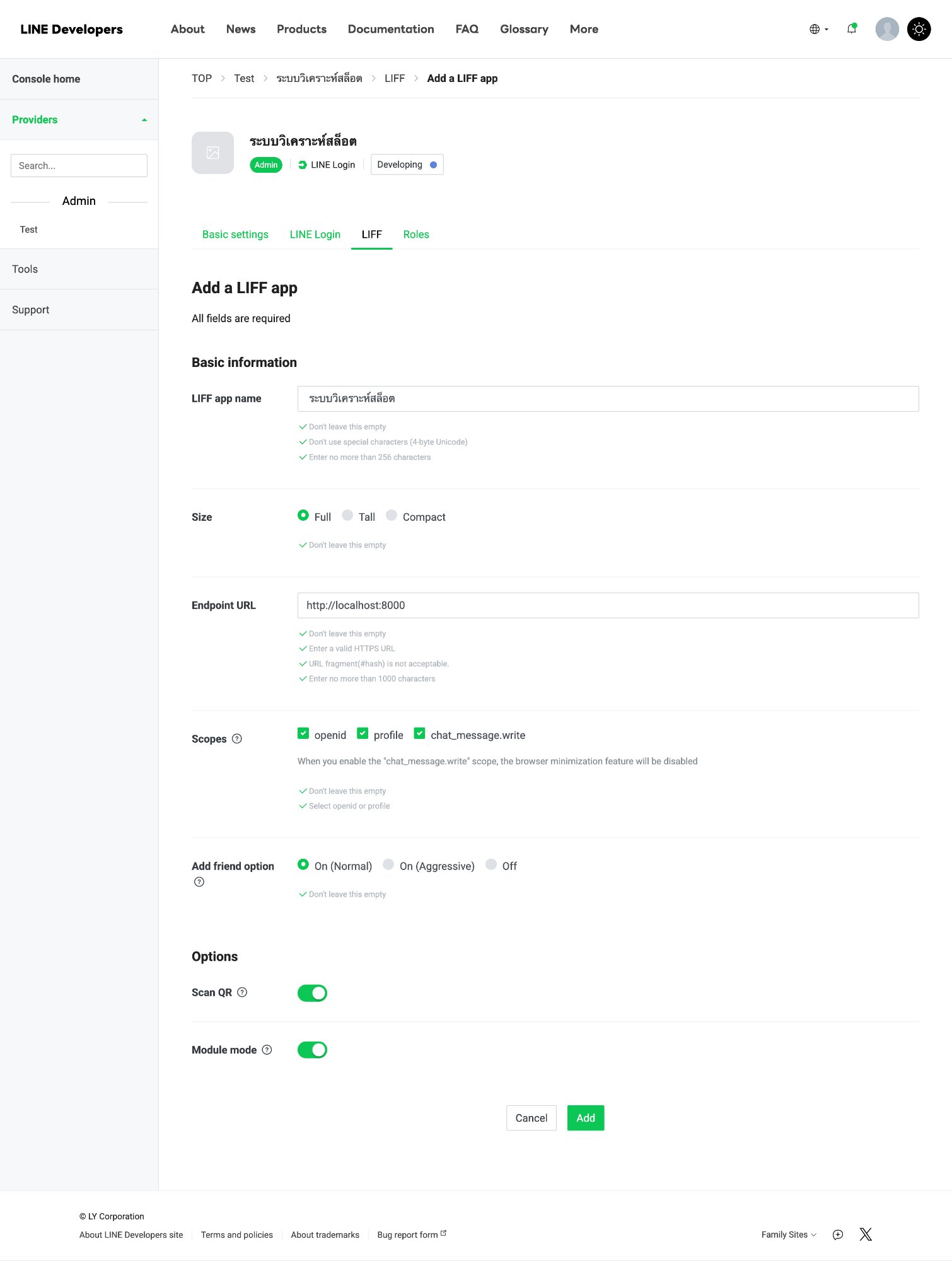Click the Scan QR help icon
The width and height of the screenshot is (952, 1261).
242,992
